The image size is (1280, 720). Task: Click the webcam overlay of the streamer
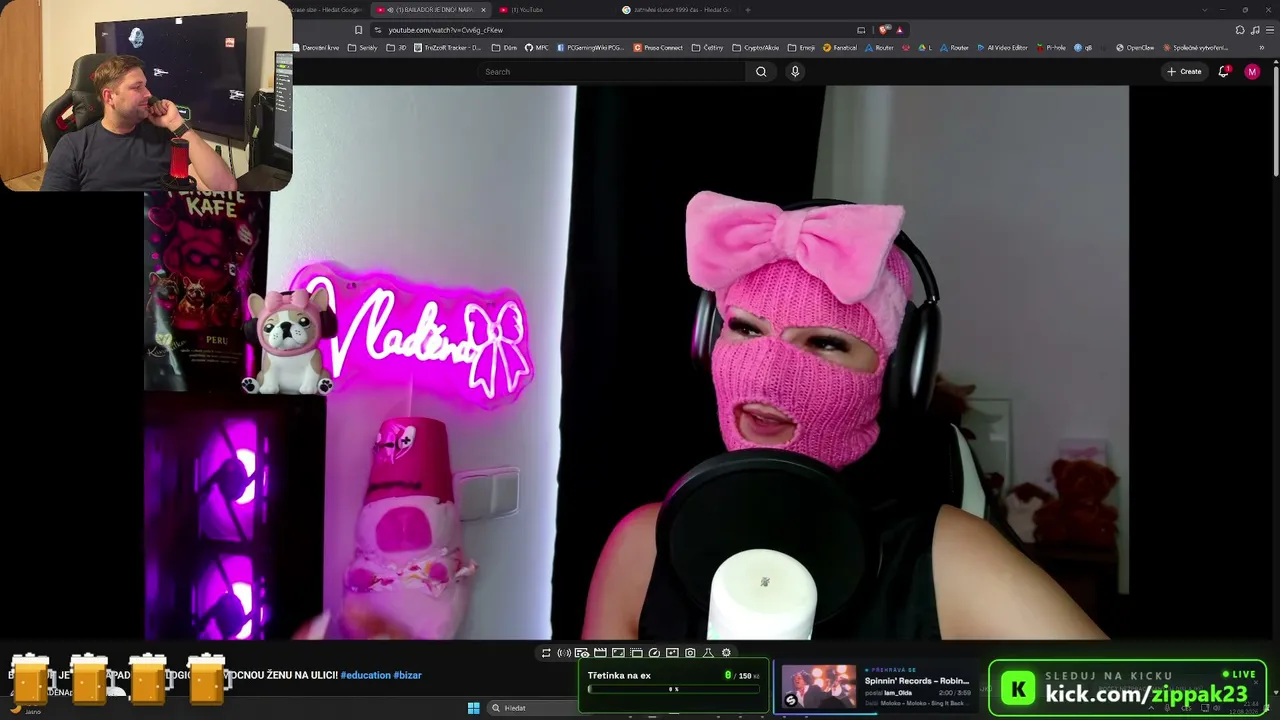pyautogui.click(x=147, y=95)
